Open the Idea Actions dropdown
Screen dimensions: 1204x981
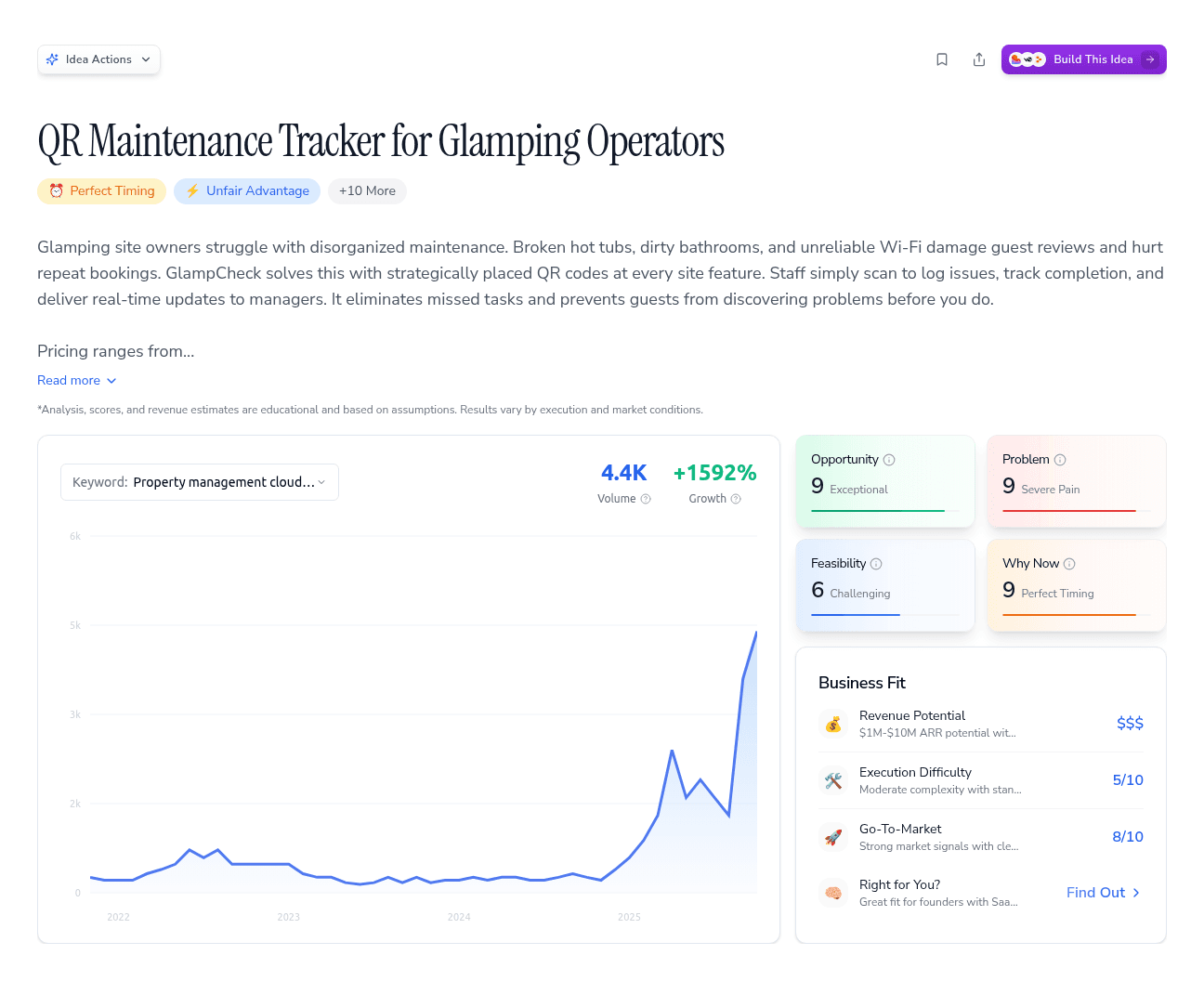pyautogui.click(x=98, y=59)
